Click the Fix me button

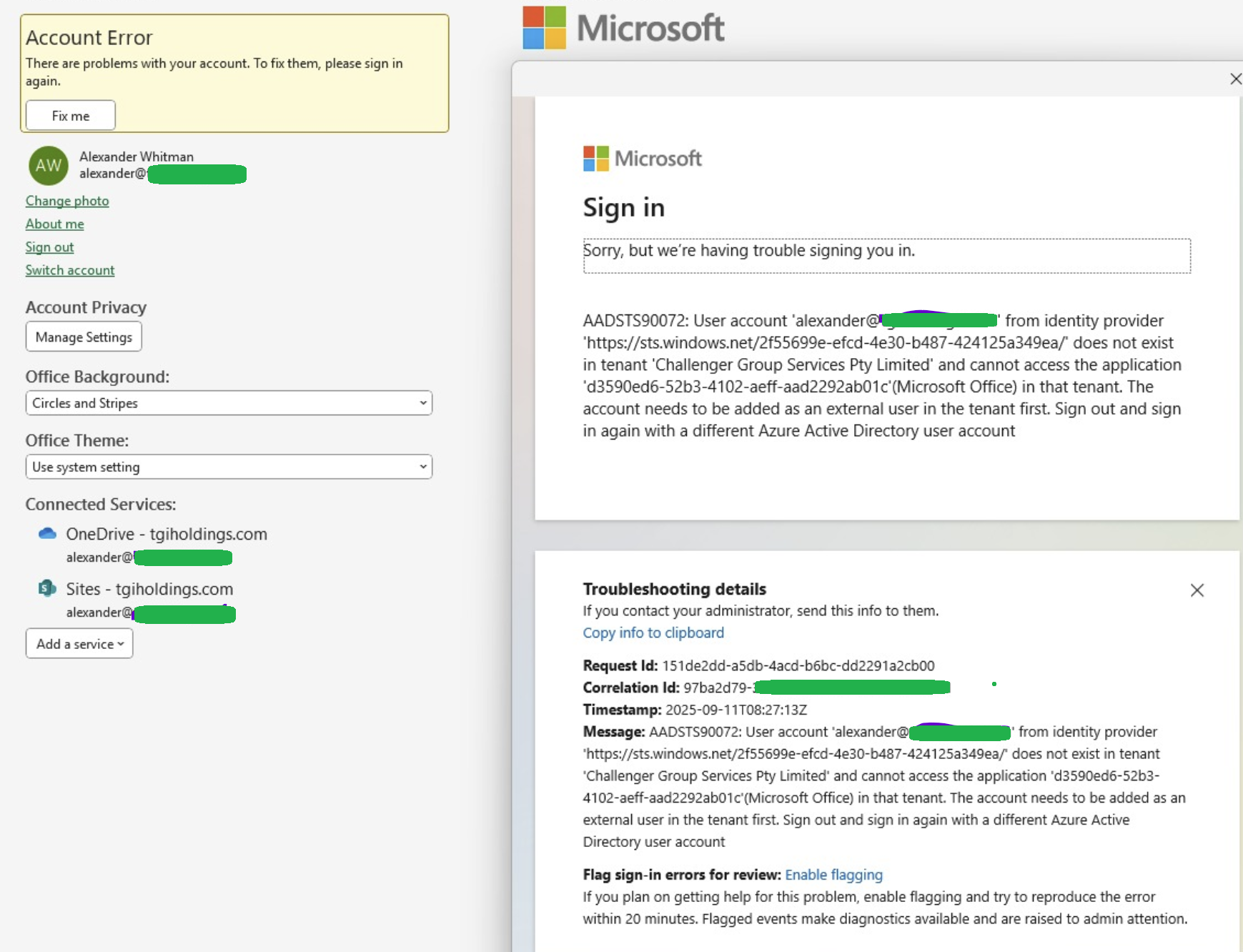69,115
